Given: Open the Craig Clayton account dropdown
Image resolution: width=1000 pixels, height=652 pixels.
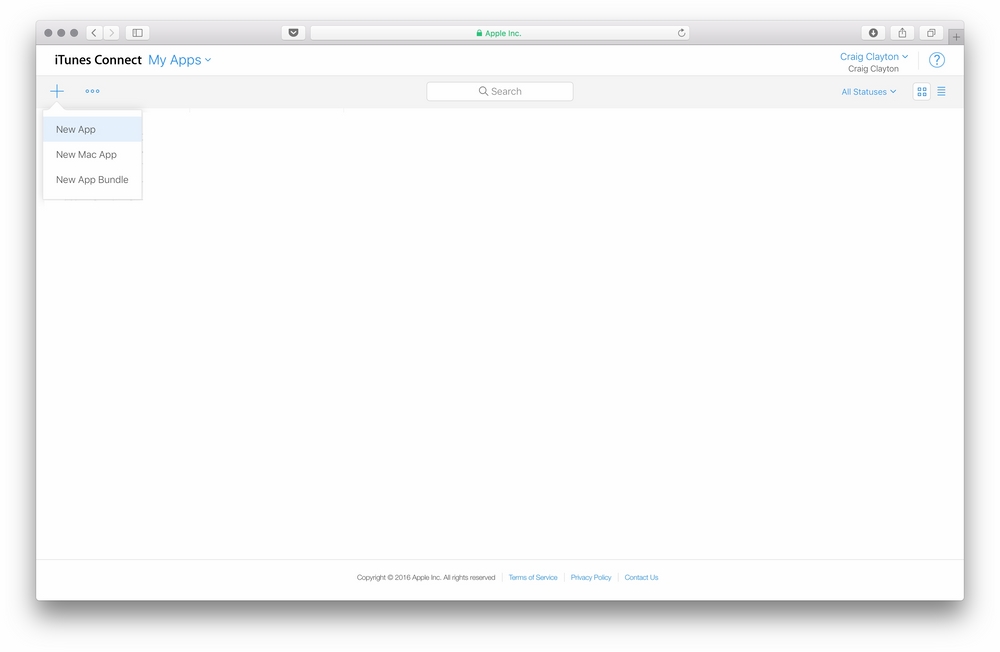Looking at the screenshot, I should (x=874, y=57).
